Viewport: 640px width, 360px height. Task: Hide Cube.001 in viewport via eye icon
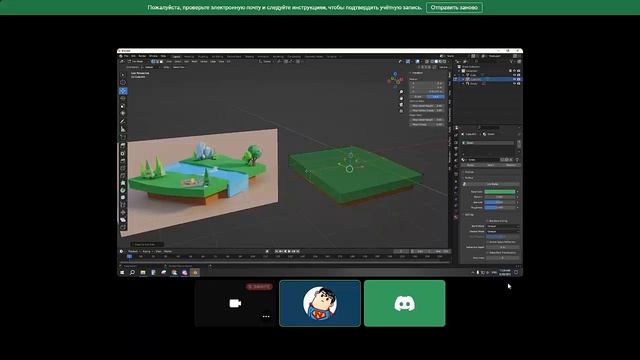click(515, 79)
